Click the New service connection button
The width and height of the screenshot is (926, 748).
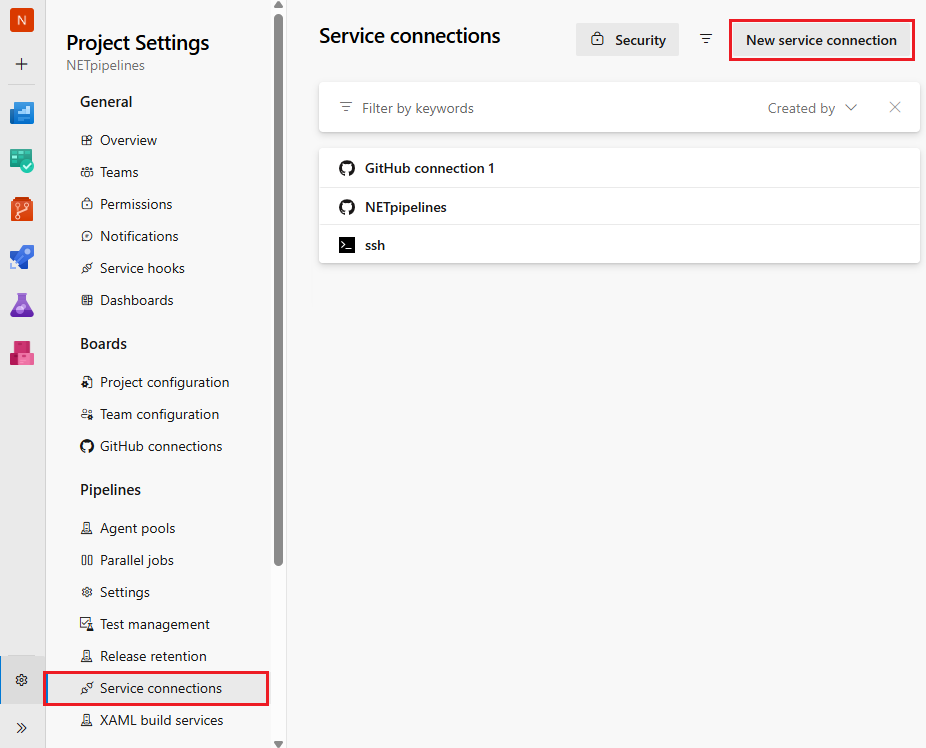[821, 39]
